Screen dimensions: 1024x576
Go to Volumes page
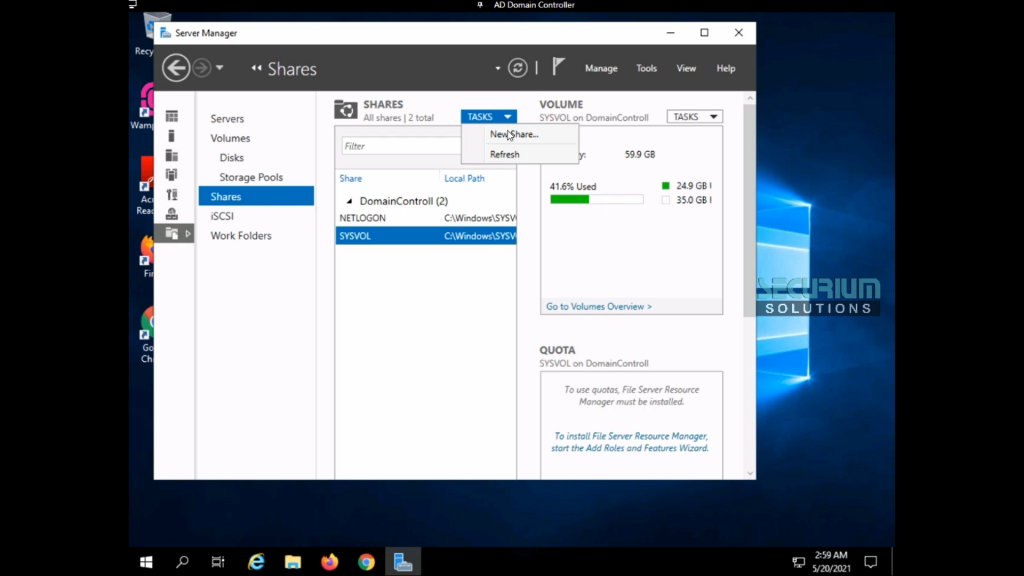[230, 138]
